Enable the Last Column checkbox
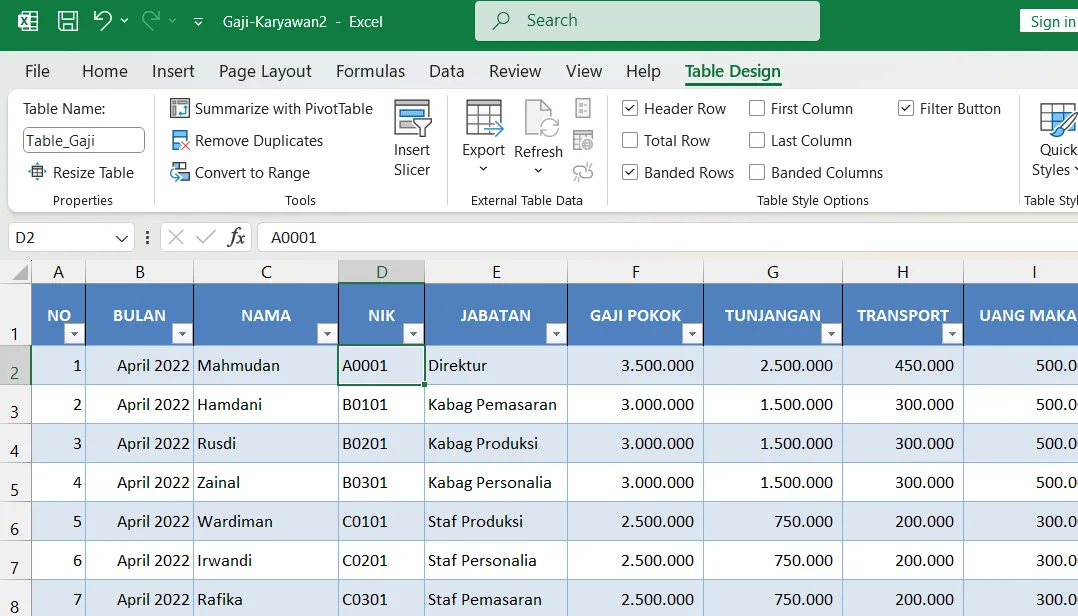 point(757,140)
